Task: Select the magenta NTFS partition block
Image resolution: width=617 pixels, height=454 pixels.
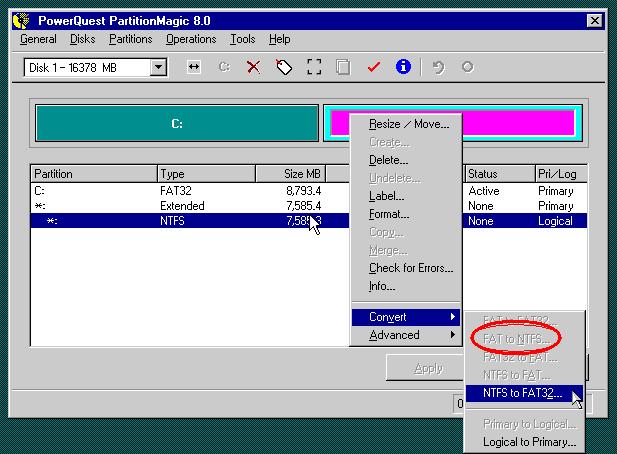Action: (453, 123)
